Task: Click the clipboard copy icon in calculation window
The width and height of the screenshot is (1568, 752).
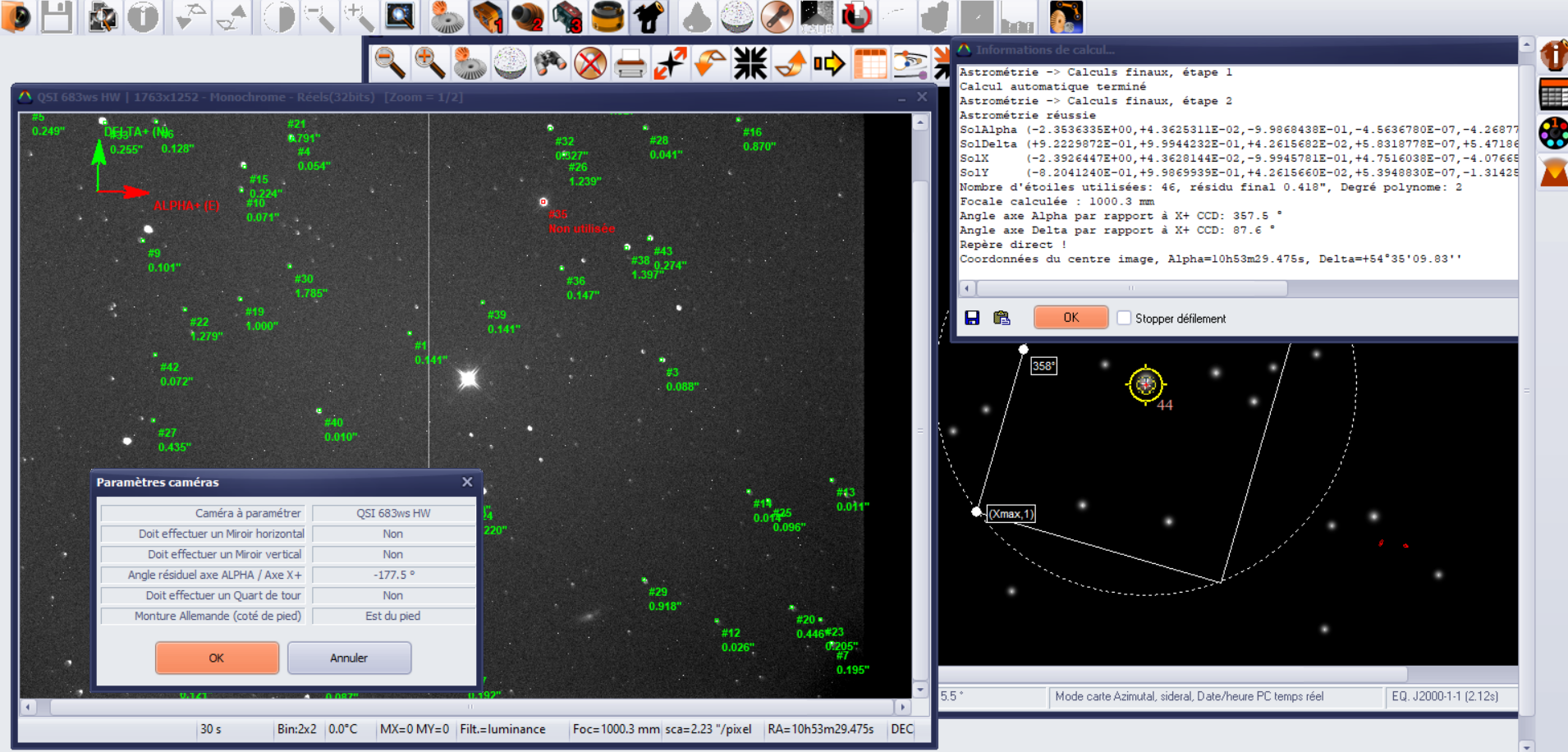Action: coord(1002,318)
